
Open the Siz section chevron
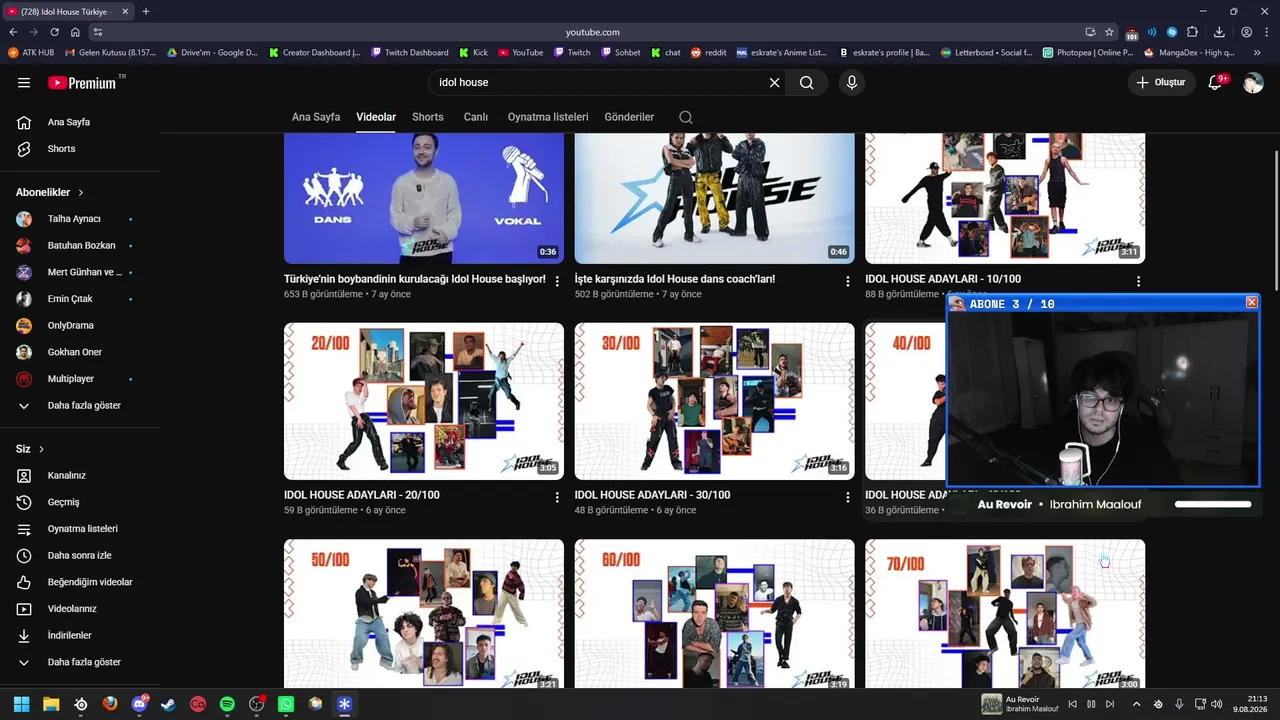(41, 449)
